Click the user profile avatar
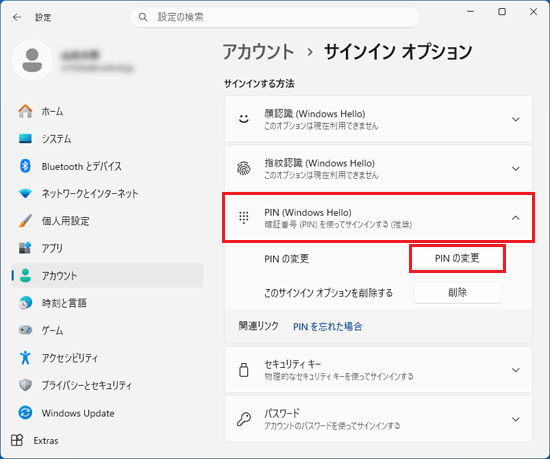This screenshot has width=550, height=459. tap(32, 60)
